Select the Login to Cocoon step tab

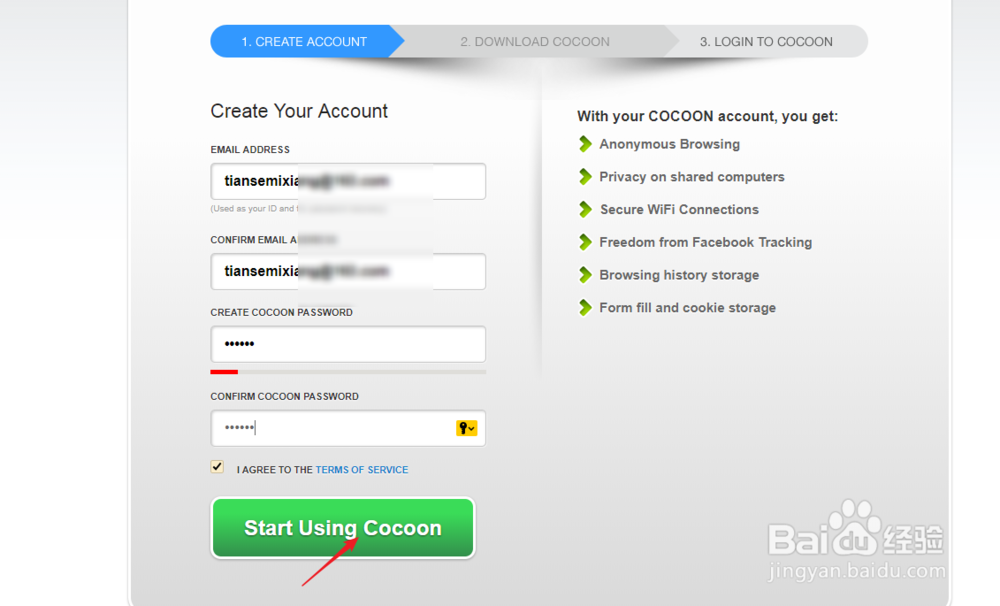[x=765, y=42]
